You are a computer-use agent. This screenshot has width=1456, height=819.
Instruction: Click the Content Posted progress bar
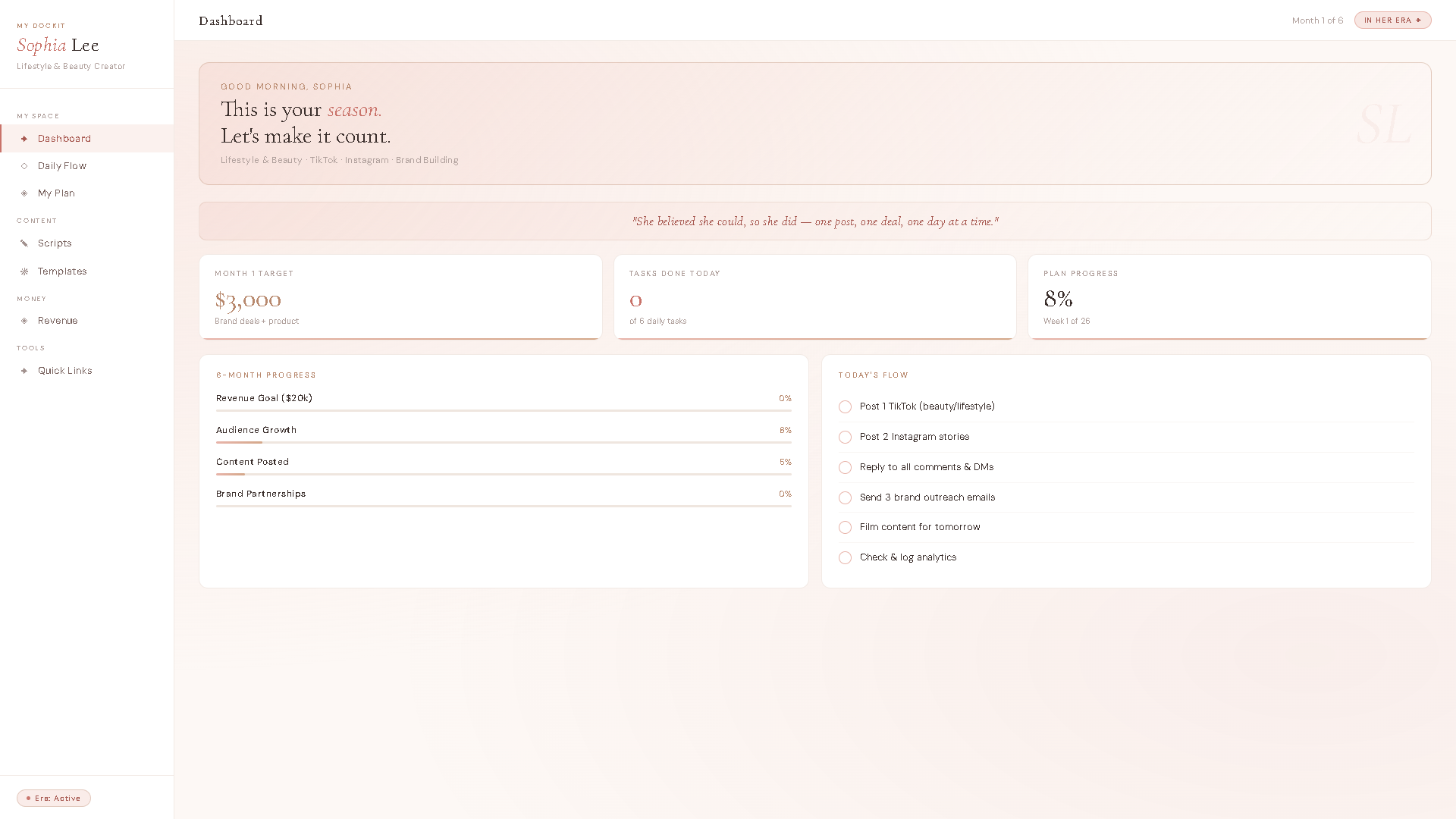click(504, 474)
